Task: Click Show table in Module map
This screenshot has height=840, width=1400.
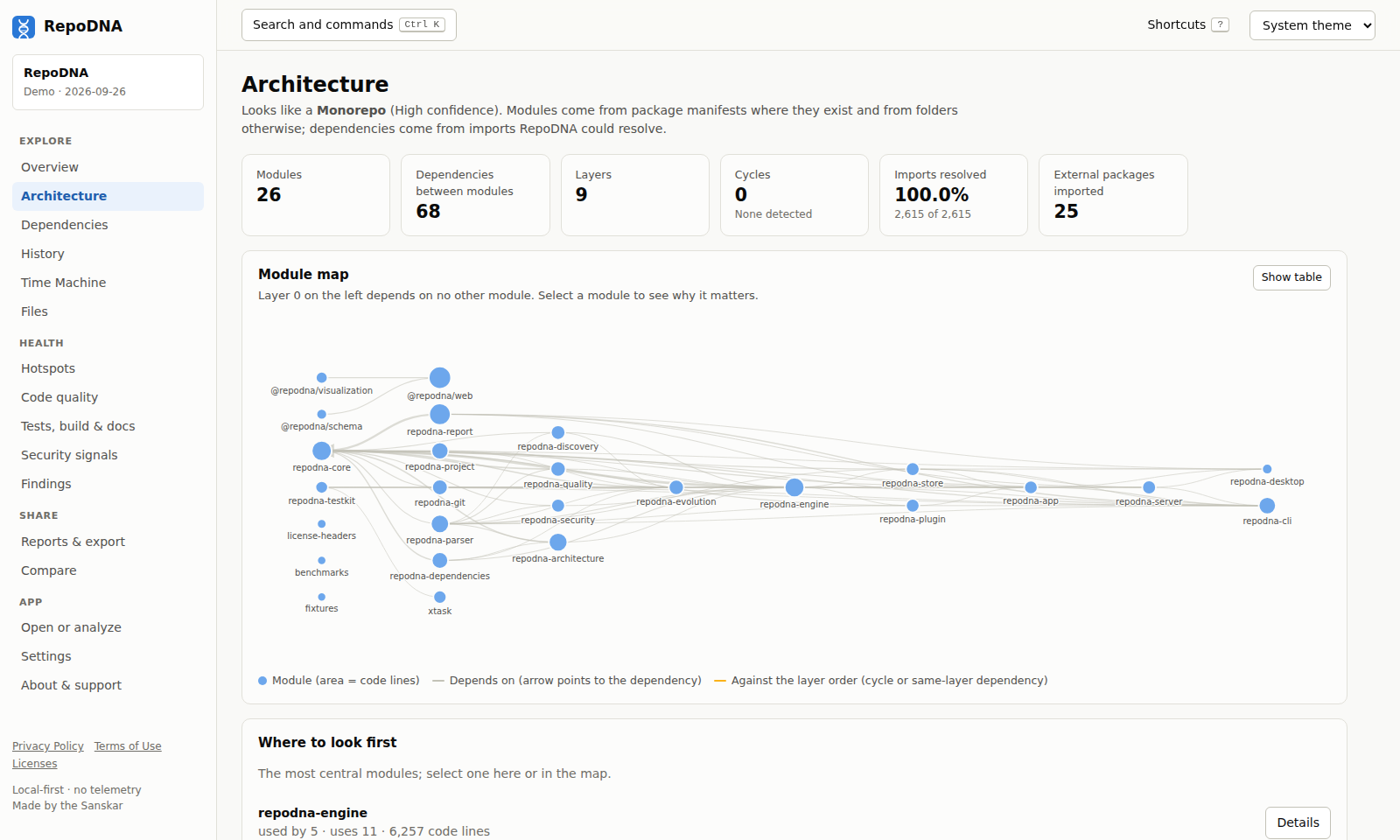Action: [1291, 277]
